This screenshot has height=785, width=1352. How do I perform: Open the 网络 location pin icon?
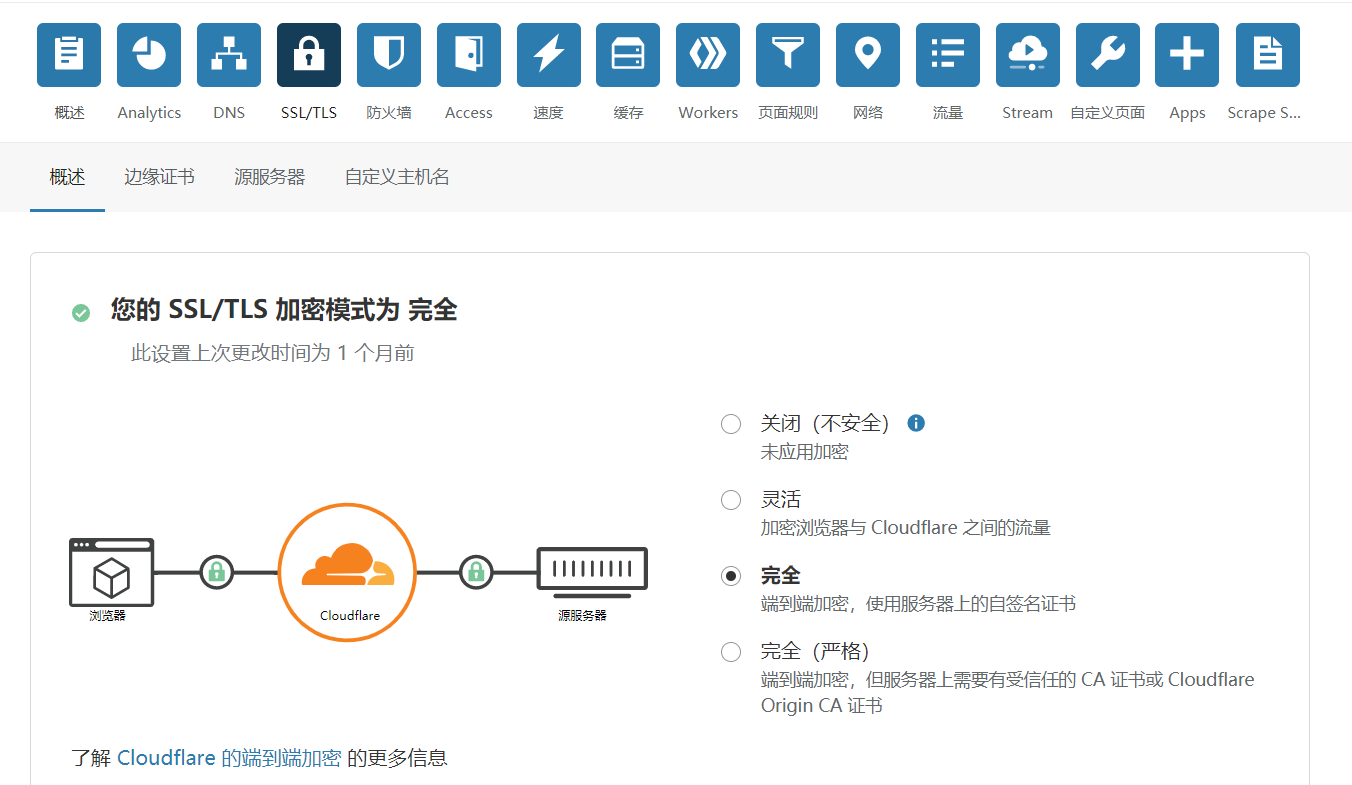(x=868, y=55)
